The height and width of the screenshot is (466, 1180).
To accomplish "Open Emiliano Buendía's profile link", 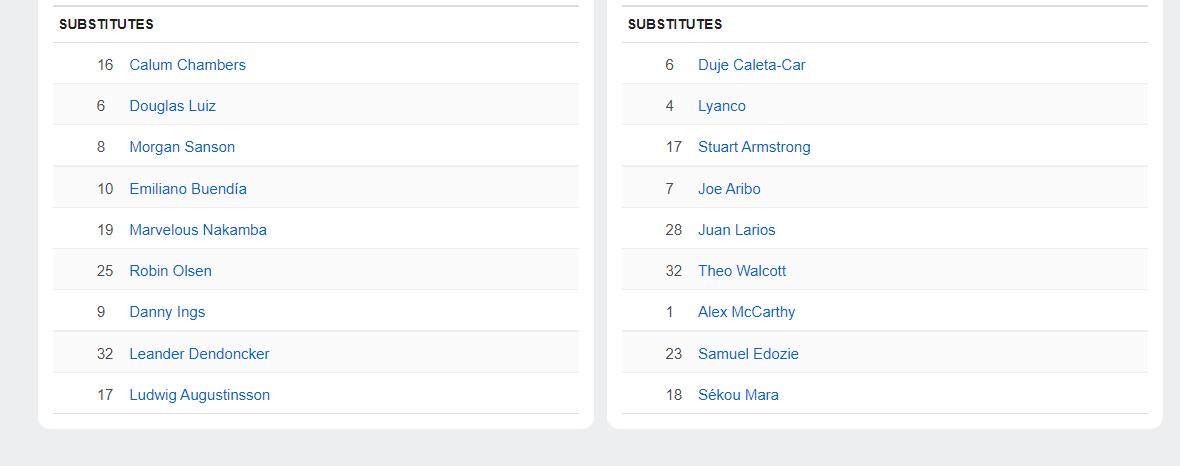I will pos(188,189).
